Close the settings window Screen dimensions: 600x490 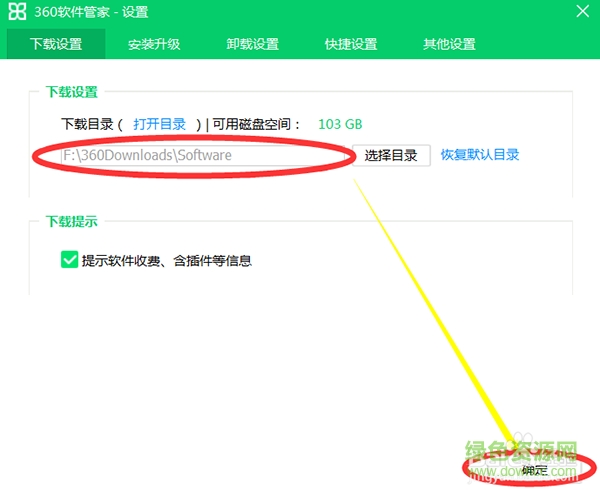(582, 11)
